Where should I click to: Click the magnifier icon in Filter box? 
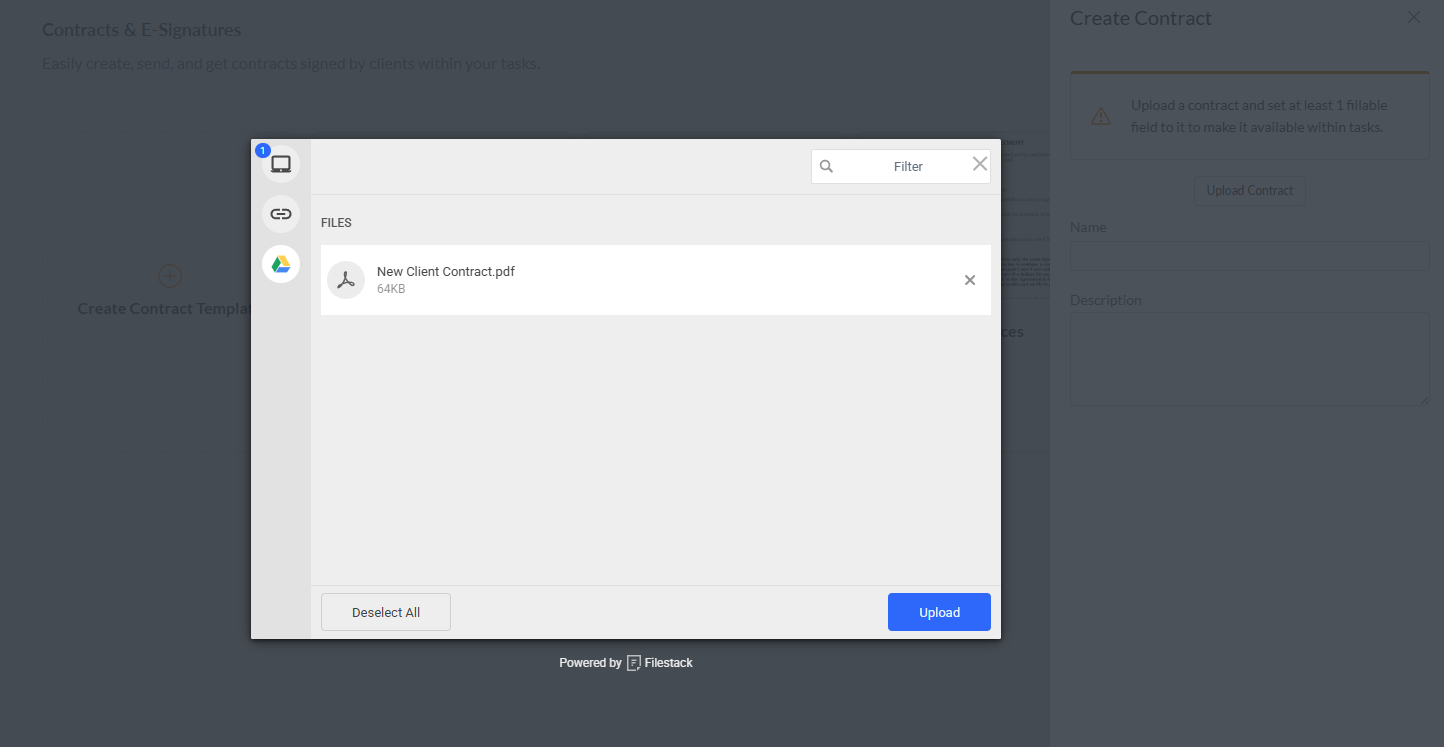(x=826, y=167)
